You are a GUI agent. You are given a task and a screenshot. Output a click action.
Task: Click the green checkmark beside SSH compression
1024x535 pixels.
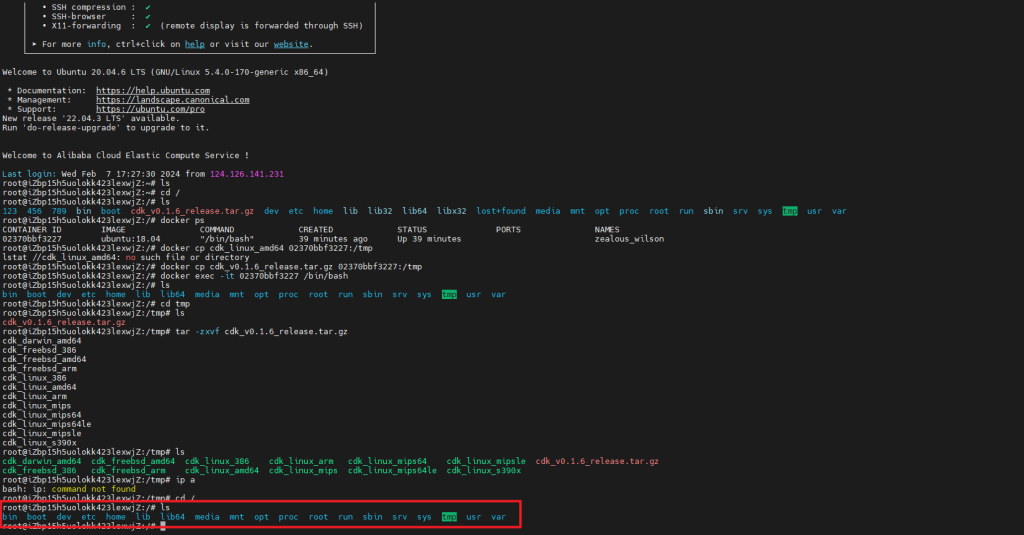point(148,7)
